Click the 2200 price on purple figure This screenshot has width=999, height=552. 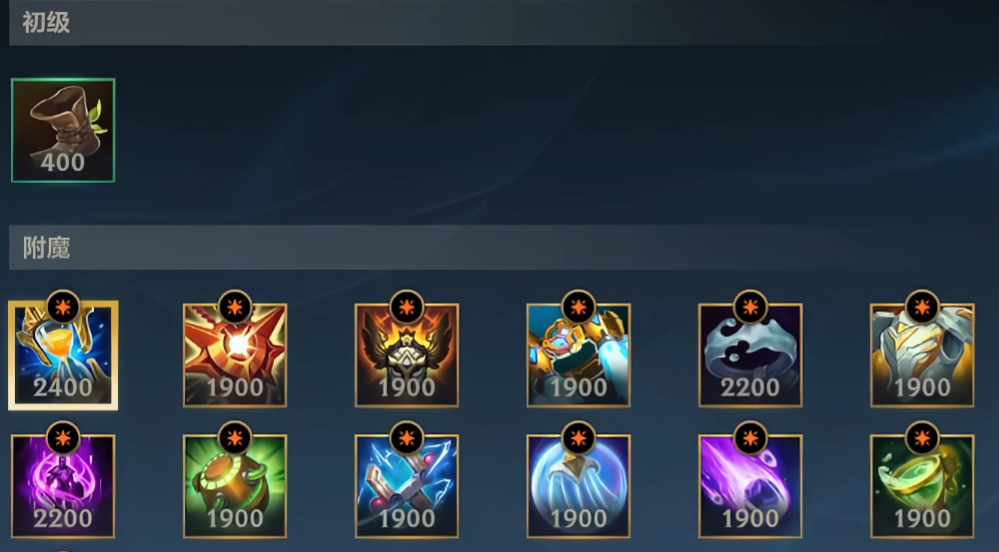(x=63, y=519)
